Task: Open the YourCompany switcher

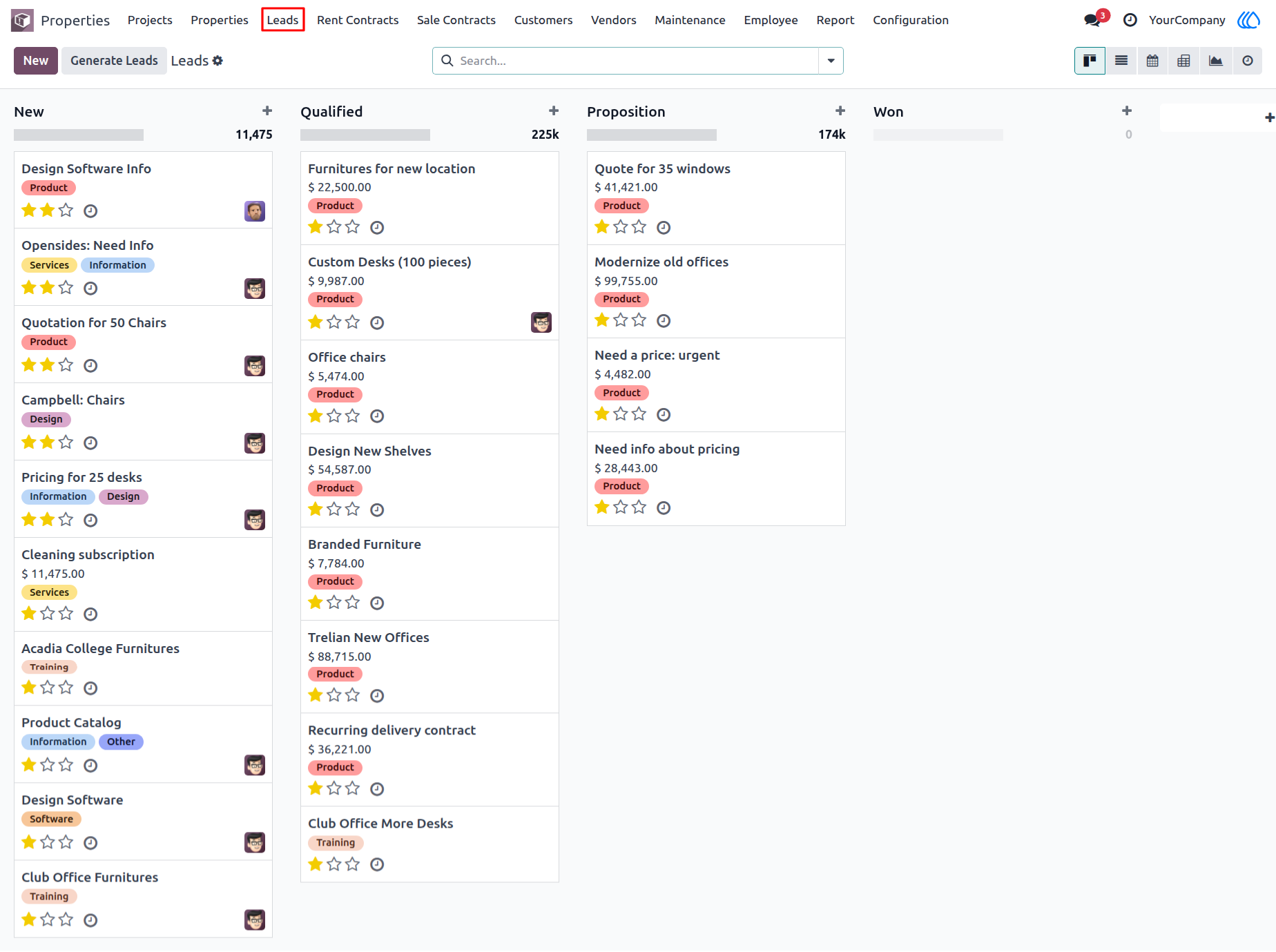Action: click(1187, 20)
